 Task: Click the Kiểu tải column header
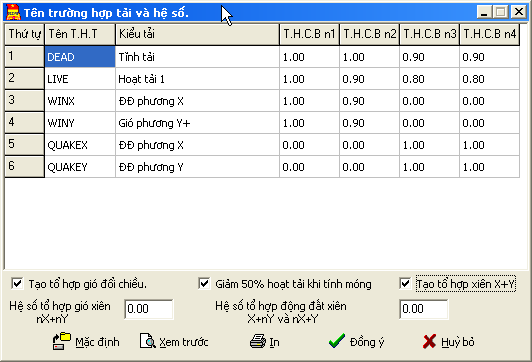[197, 34]
